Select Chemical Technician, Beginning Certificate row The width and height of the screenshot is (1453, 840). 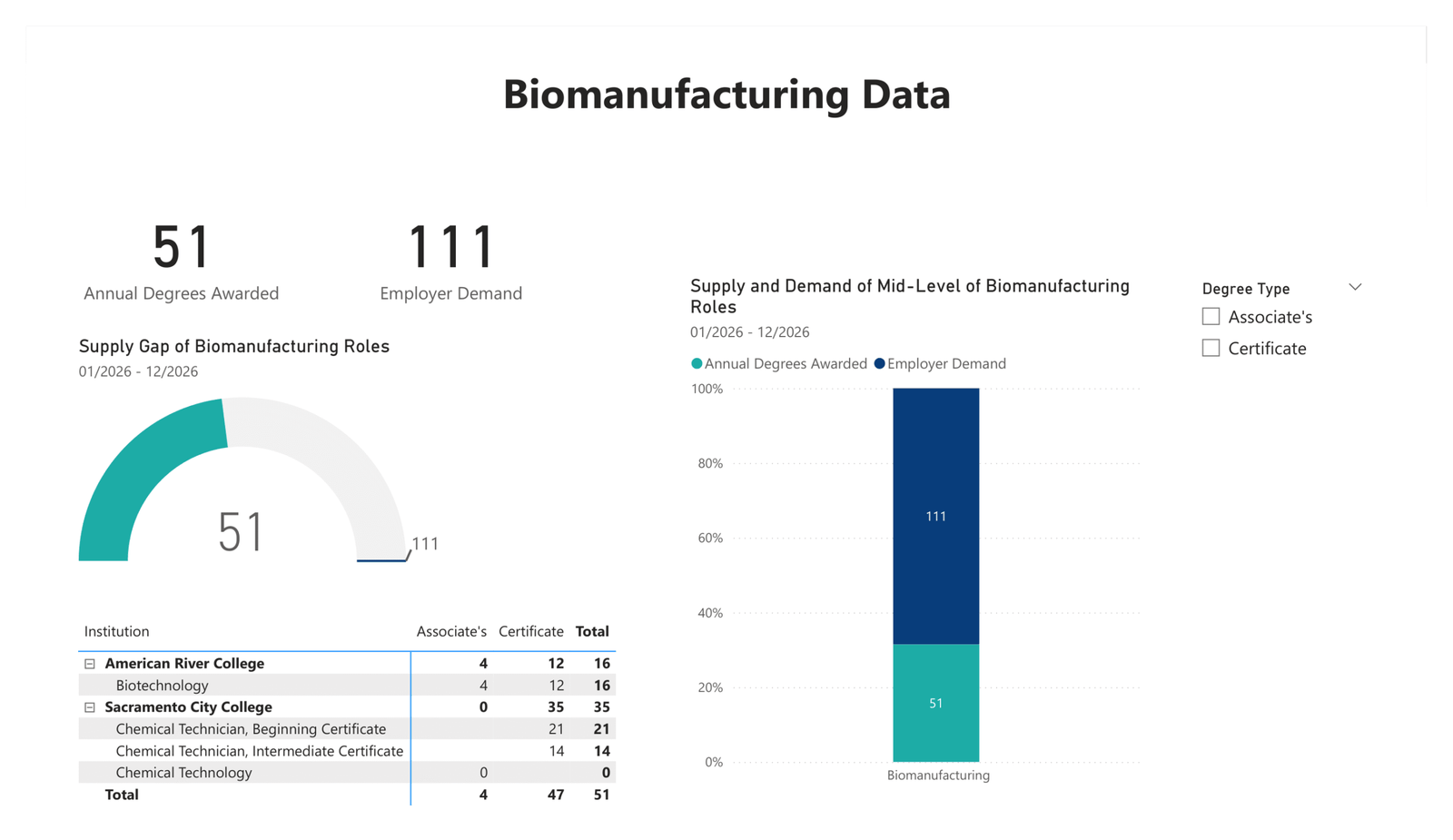coord(251,729)
